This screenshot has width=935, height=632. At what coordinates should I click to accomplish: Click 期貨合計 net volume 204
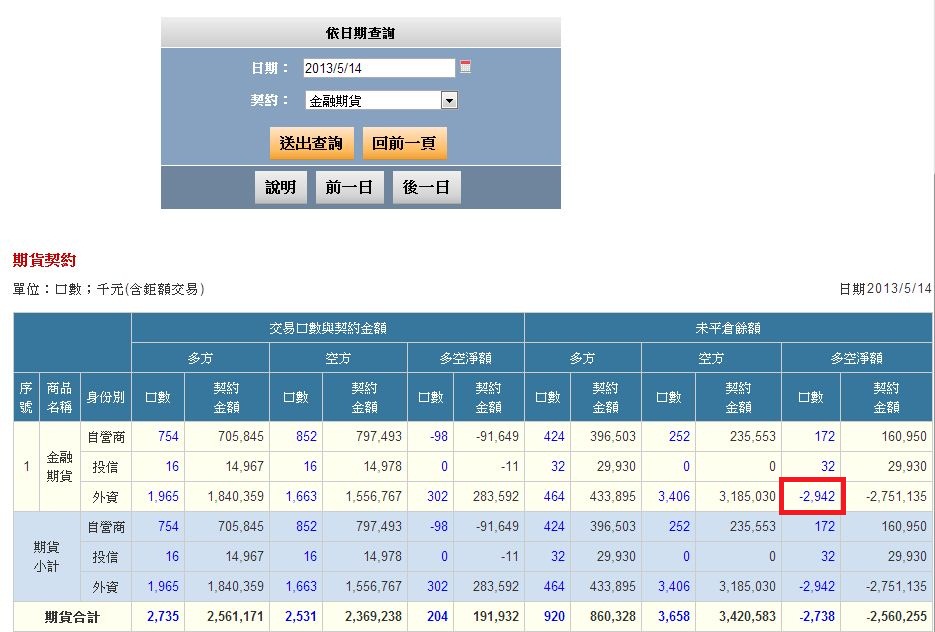[x=437, y=616]
